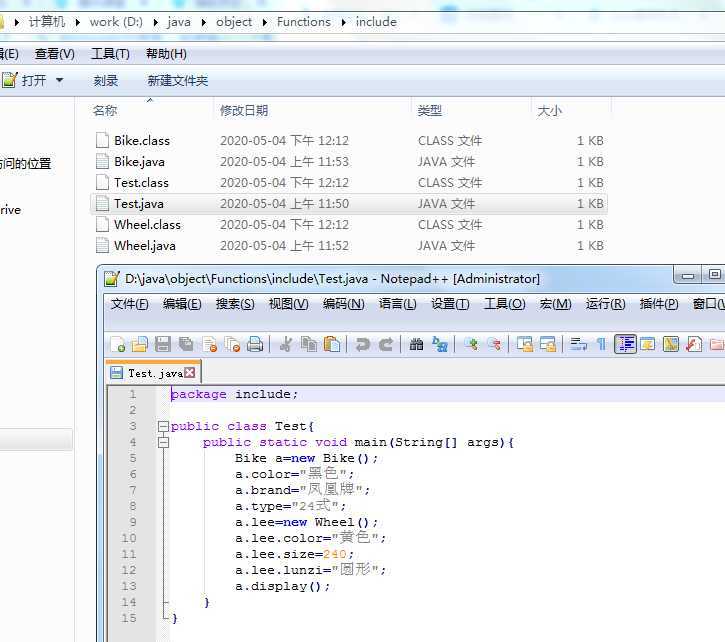Click the 新建文件夹 button

(177, 81)
